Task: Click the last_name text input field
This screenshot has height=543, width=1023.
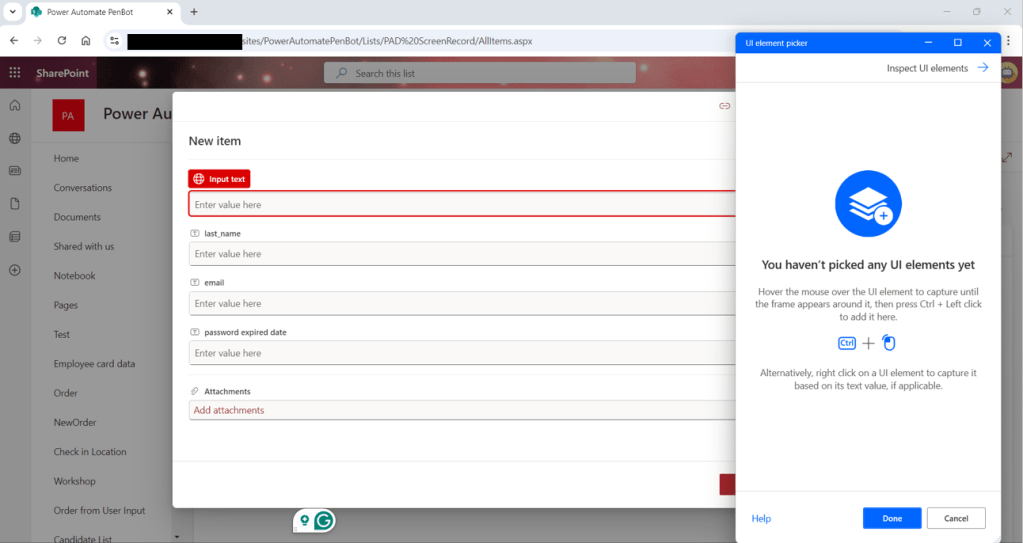Action: click(462, 254)
